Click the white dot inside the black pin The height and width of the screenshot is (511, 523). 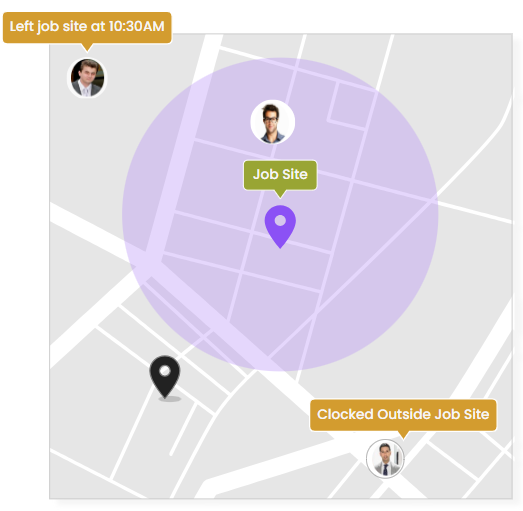165,371
